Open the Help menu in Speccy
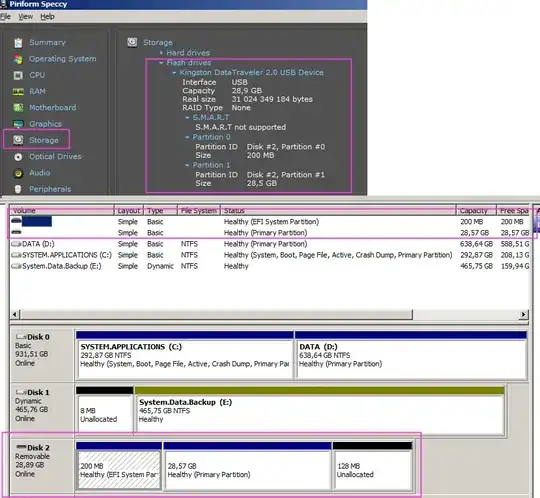This screenshot has height=498, width=540. (x=47, y=17)
